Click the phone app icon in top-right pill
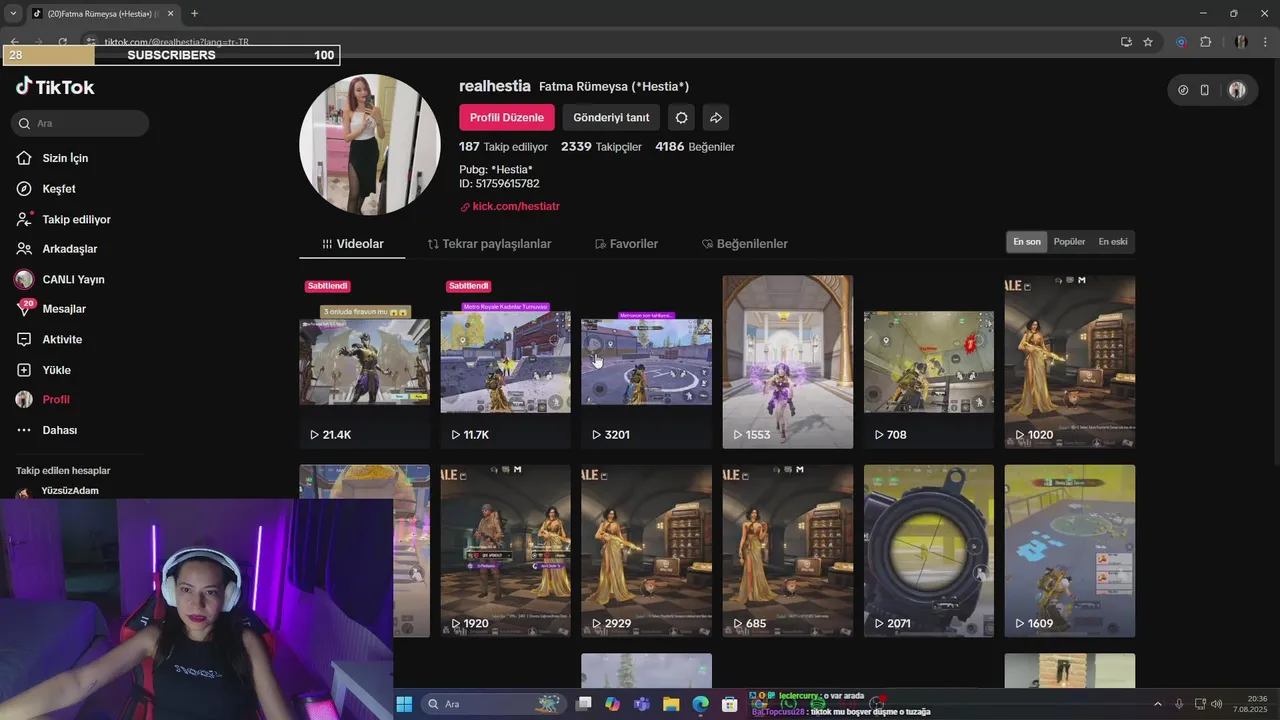Screen dimensions: 1280x720 pos(1205,90)
